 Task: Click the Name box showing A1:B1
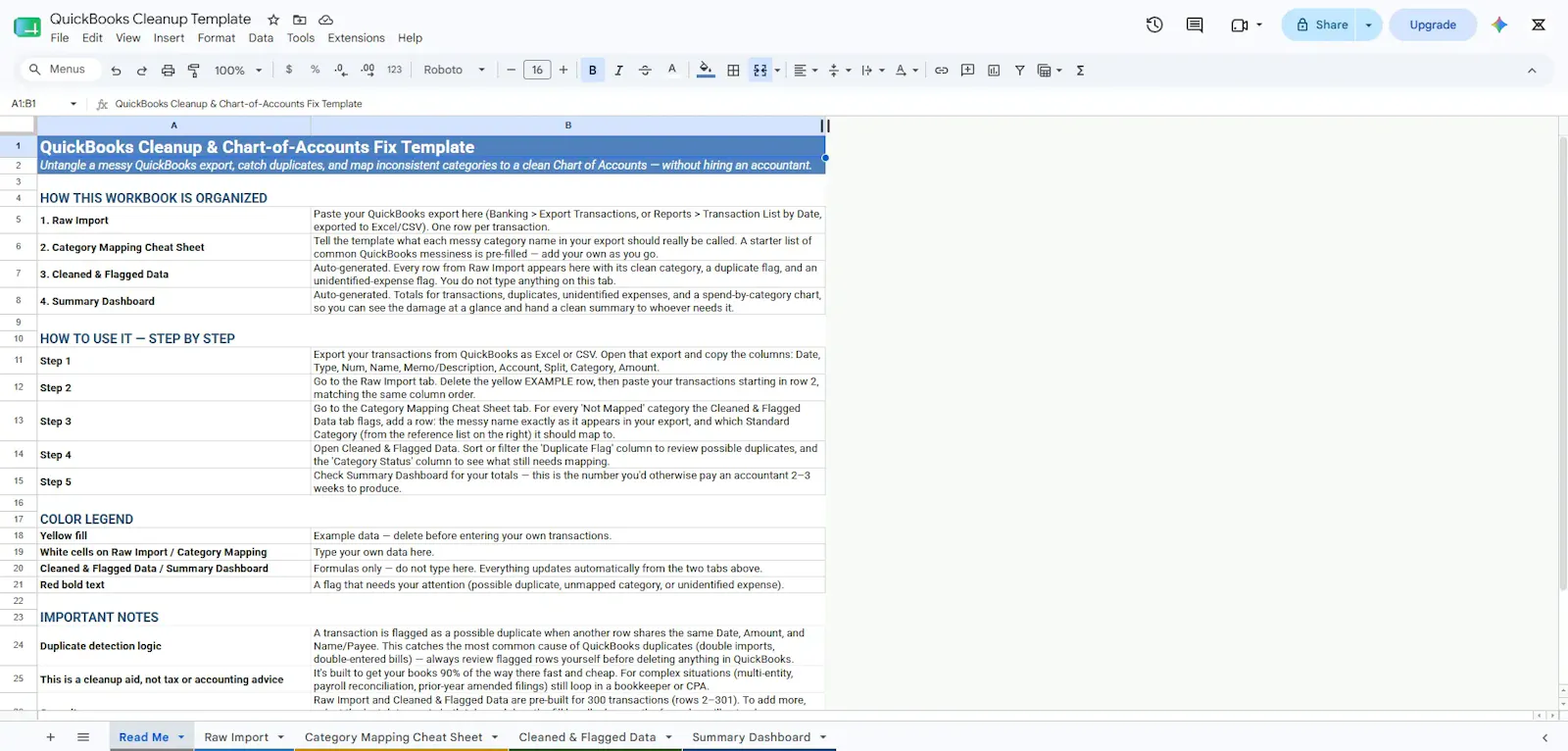(x=43, y=104)
